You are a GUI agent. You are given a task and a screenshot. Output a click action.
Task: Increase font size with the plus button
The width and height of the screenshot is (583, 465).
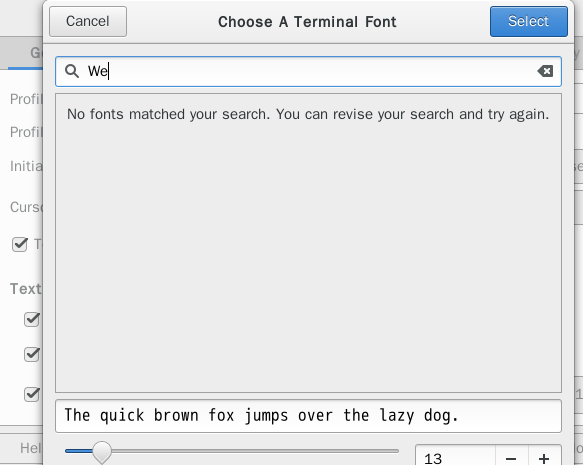(544, 458)
